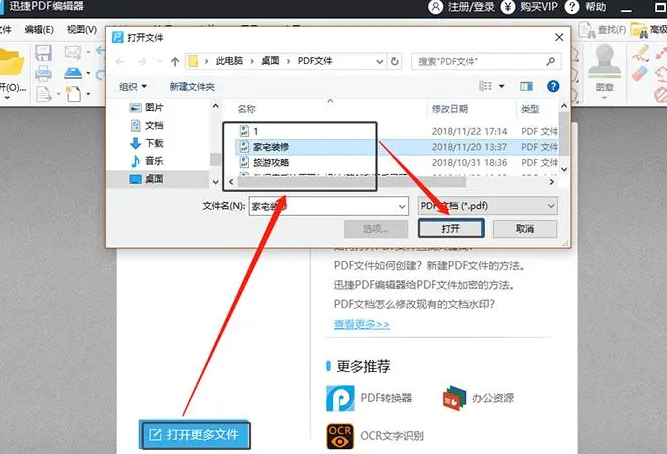
Task: Expand the Stamp (图章) dropdown arrow
Action: tap(604, 98)
